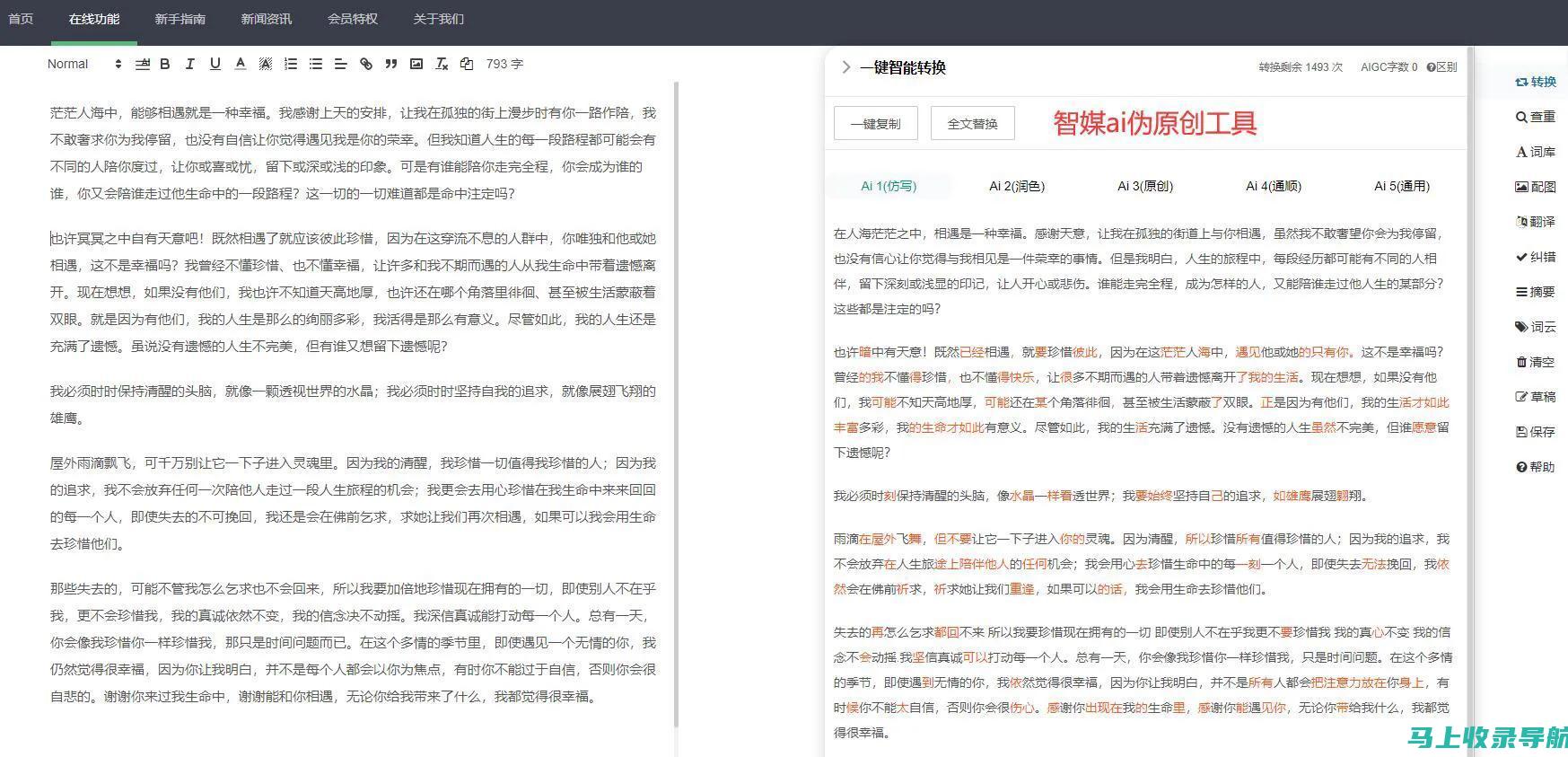Select 在线功能 in top navigation

94,19
